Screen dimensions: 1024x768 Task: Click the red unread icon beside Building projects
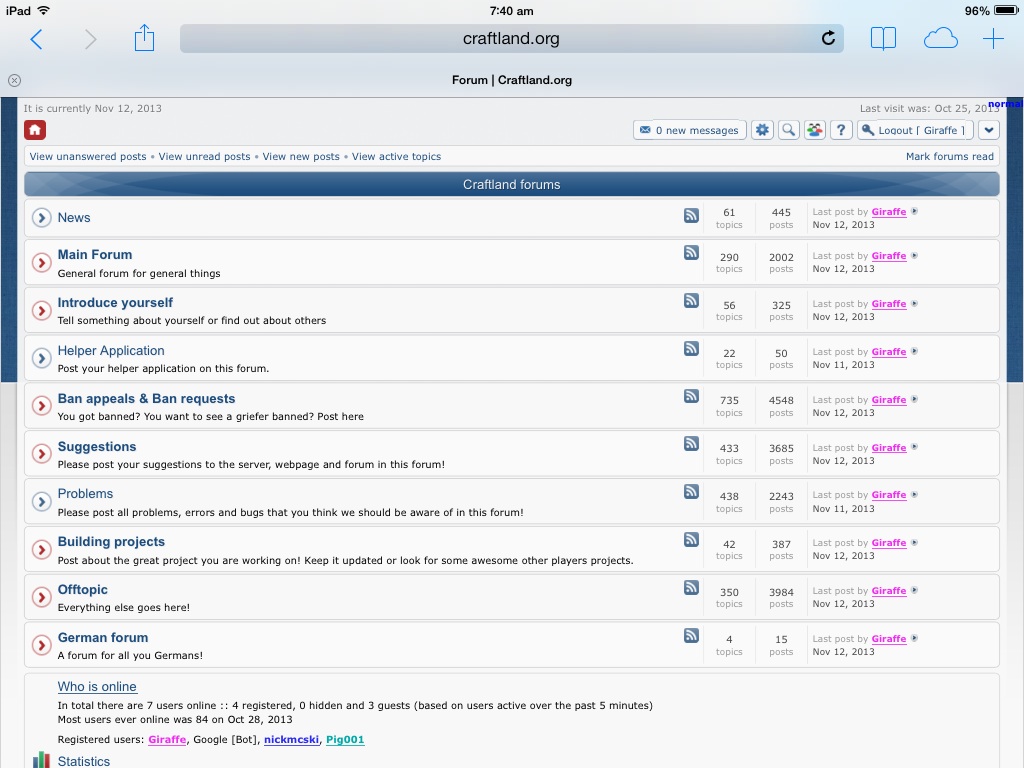[41, 549]
